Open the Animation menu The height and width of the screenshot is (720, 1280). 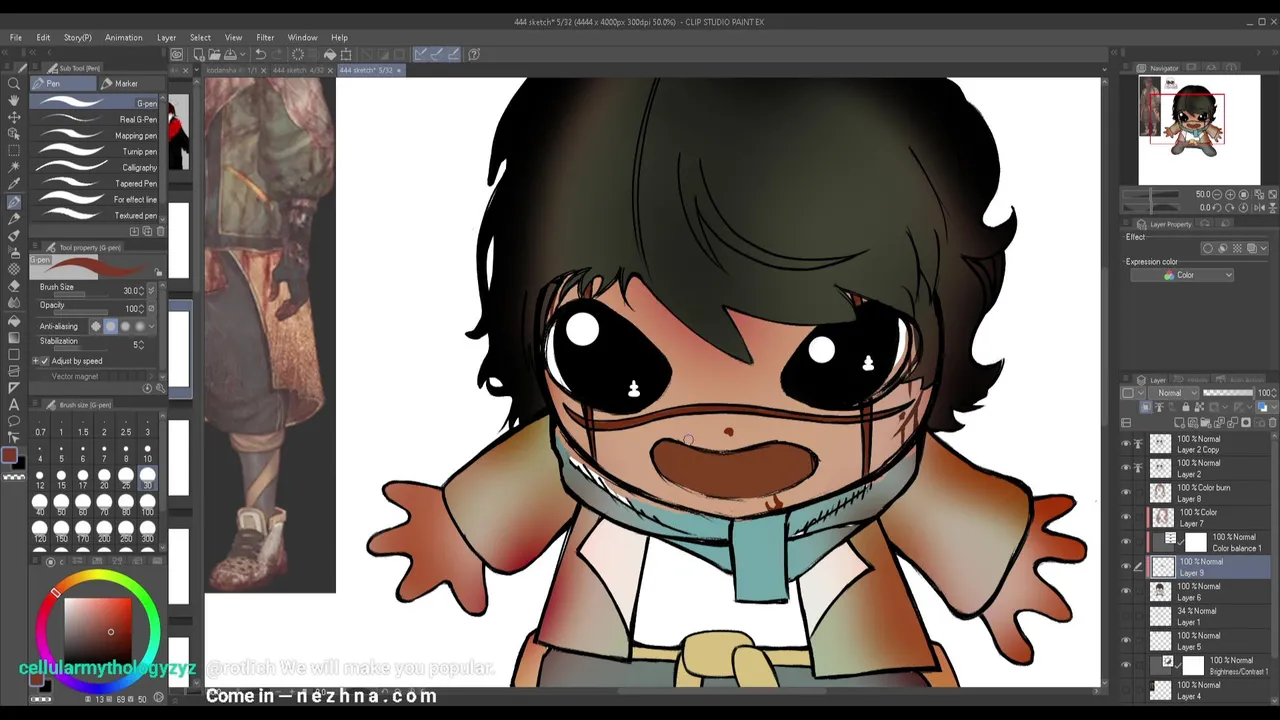pyautogui.click(x=124, y=38)
